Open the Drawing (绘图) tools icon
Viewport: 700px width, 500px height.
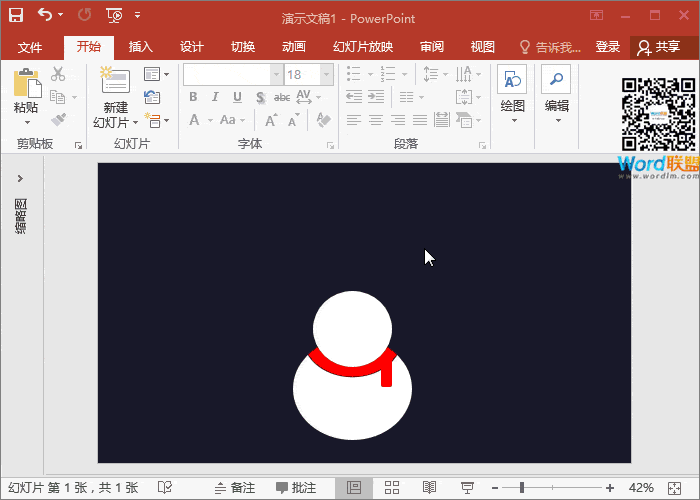tap(512, 82)
